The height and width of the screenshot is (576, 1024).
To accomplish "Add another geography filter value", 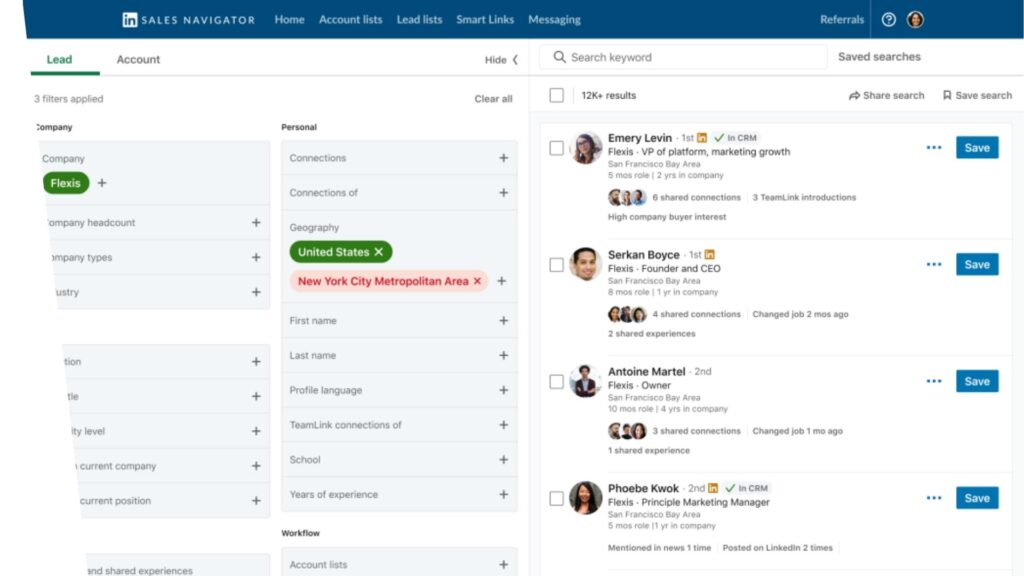I will [502, 281].
